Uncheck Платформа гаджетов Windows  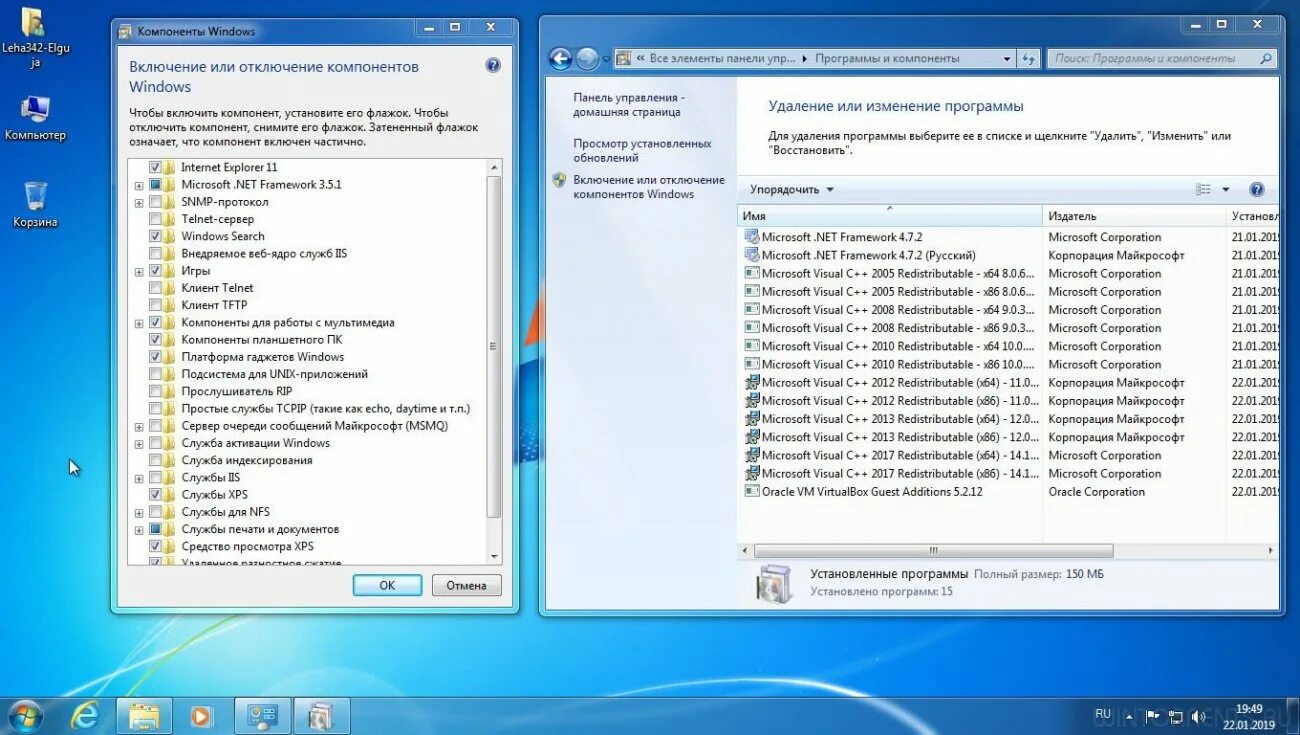click(x=155, y=357)
